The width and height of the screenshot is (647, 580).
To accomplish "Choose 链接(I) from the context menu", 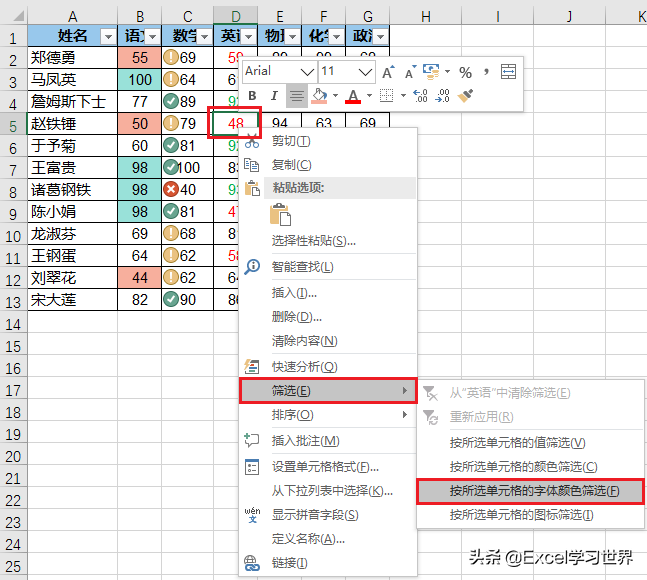I will click(328, 563).
